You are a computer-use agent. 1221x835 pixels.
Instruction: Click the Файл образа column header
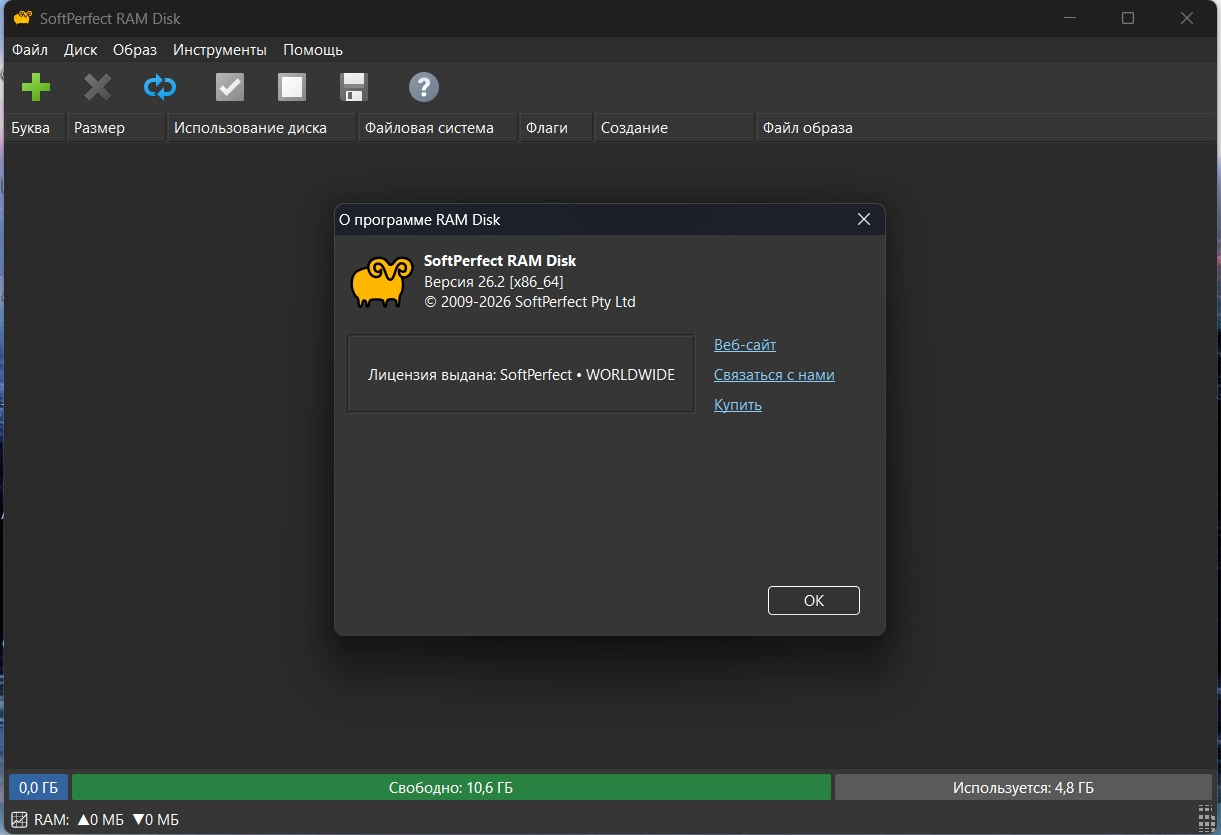tap(985, 127)
